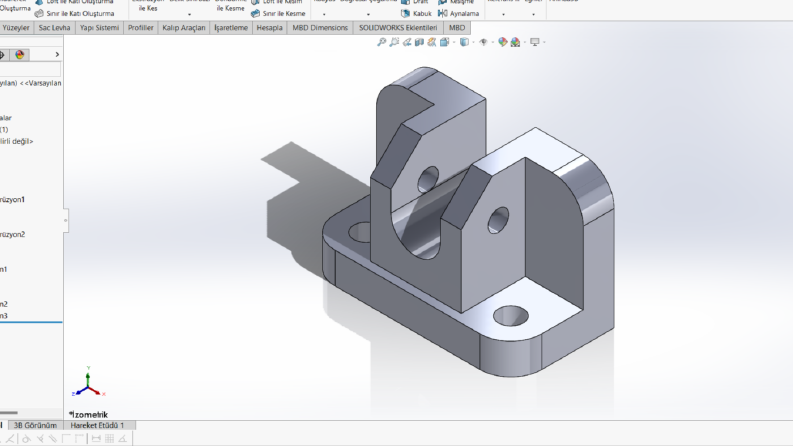Open the Apply Scene dropdown arrow
Image resolution: width=793 pixels, height=446 pixels.
tap(524, 42)
